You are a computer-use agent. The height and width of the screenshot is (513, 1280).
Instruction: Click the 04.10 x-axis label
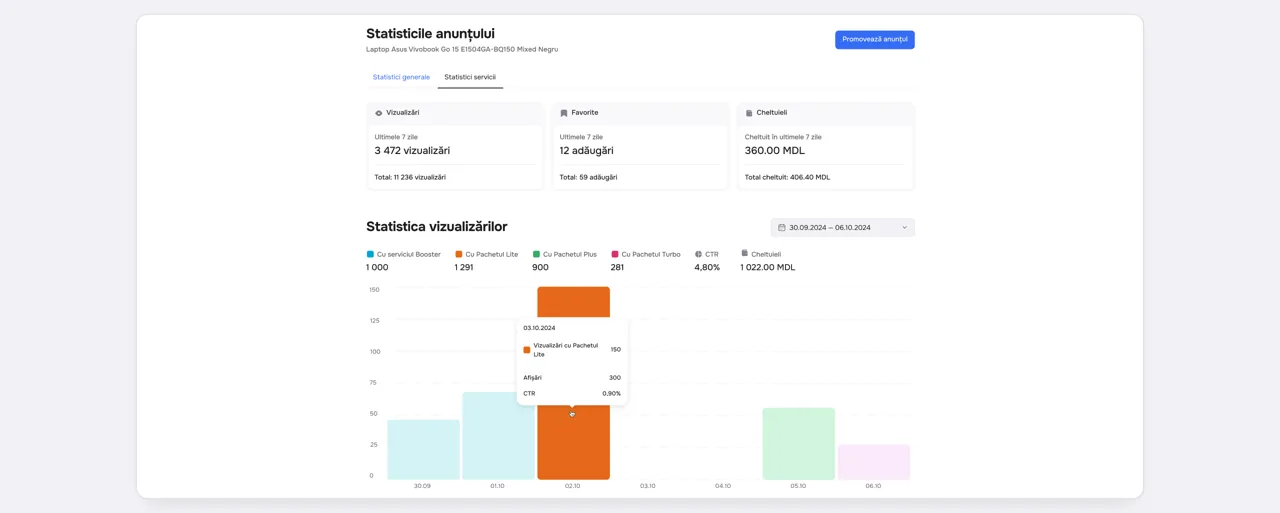[x=723, y=486]
